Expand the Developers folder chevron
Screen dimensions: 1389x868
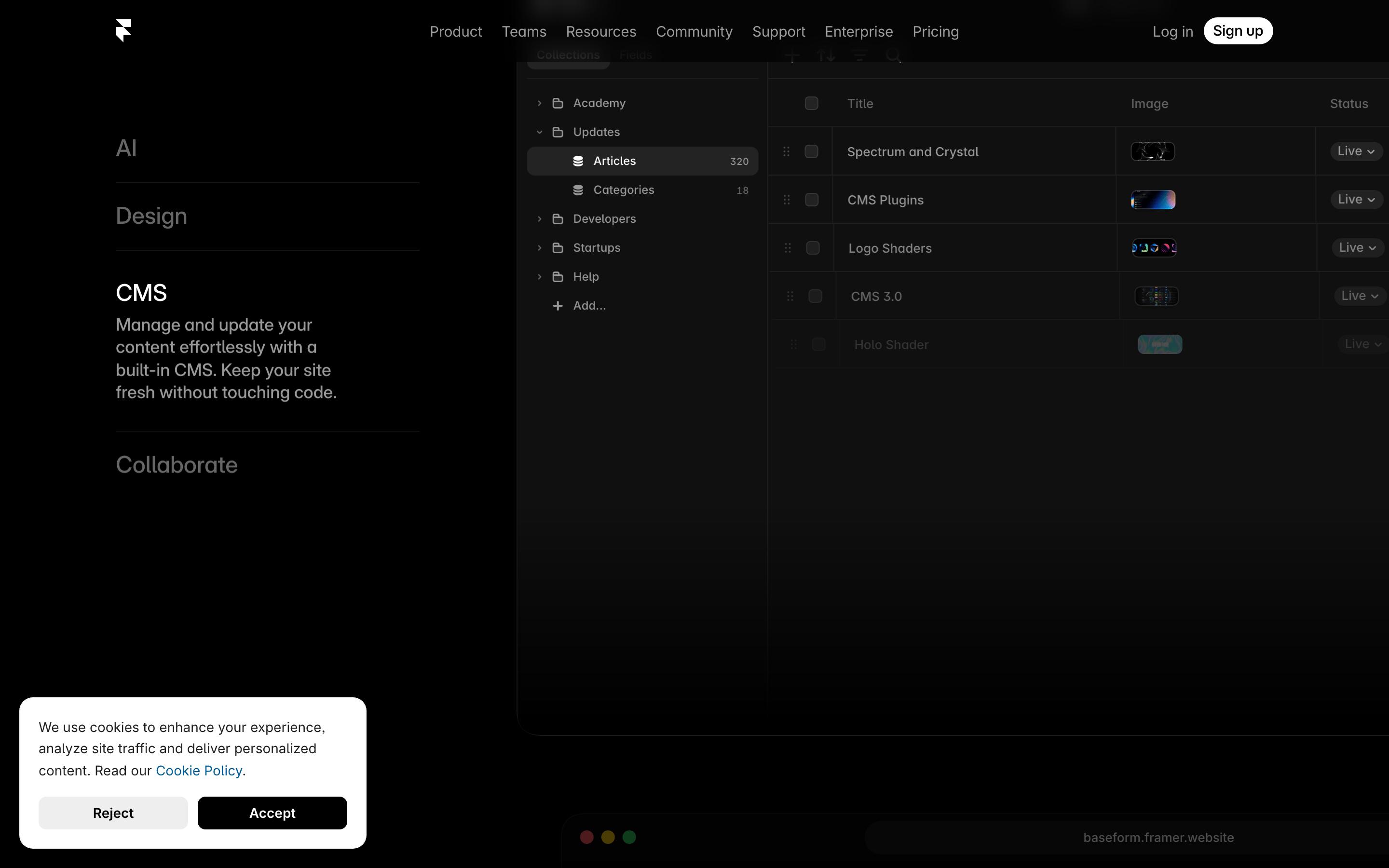click(540, 219)
